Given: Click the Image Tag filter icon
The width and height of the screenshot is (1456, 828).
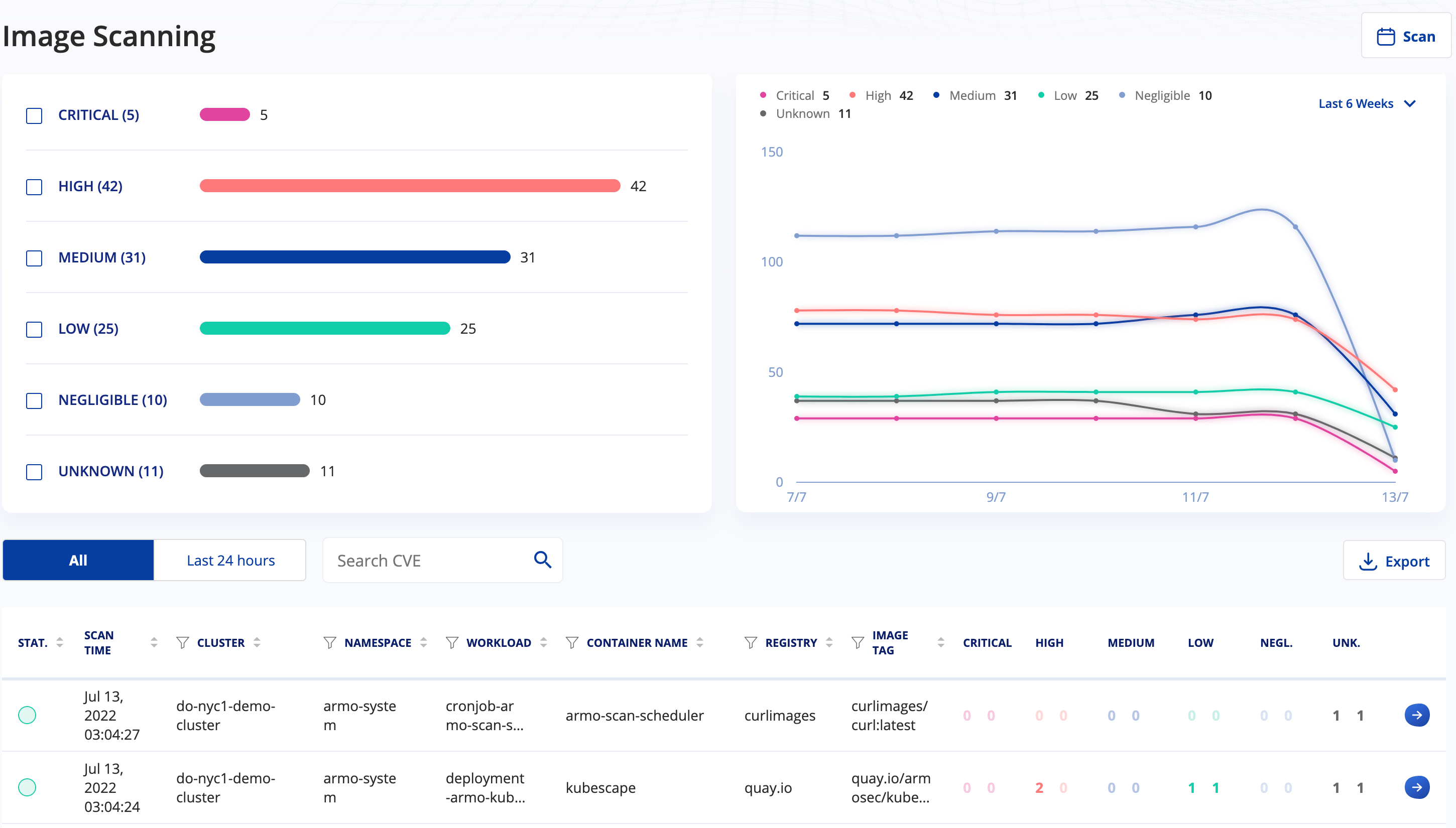Looking at the screenshot, I should 858,643.
